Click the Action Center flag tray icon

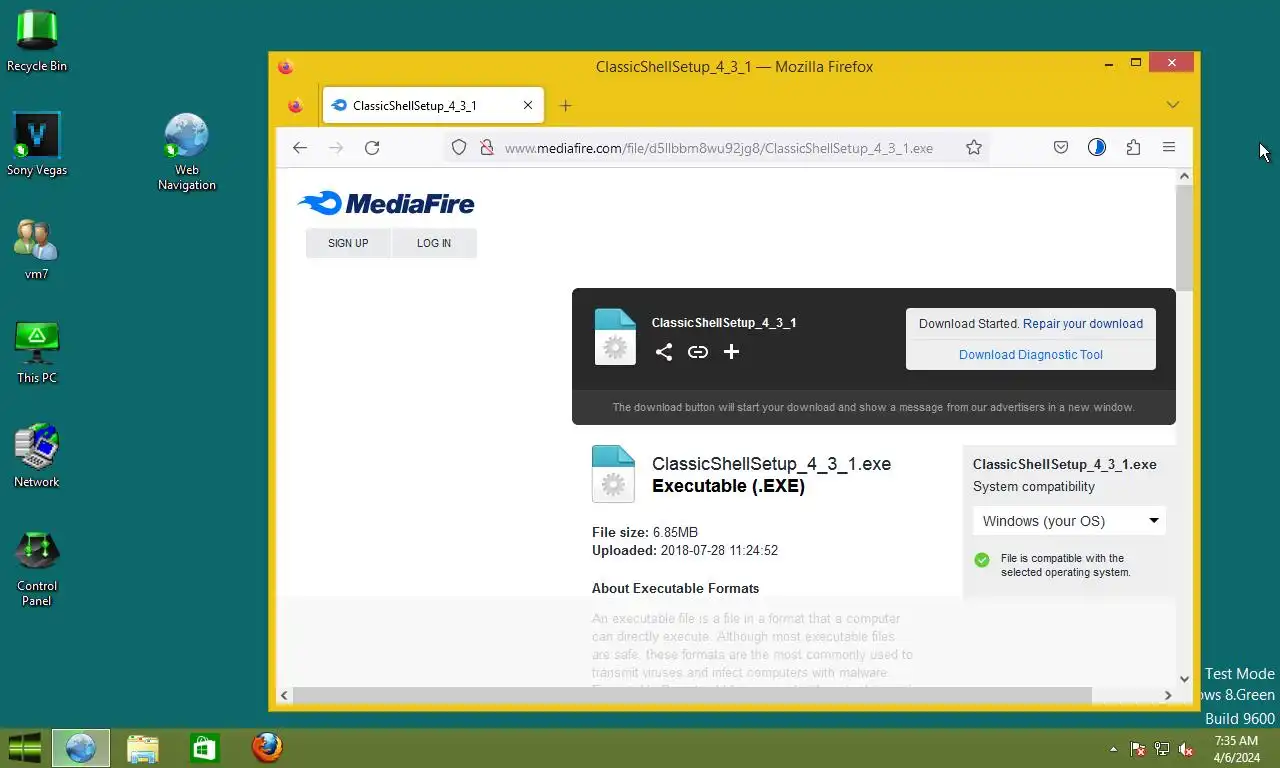click(x=1138, y=749)
